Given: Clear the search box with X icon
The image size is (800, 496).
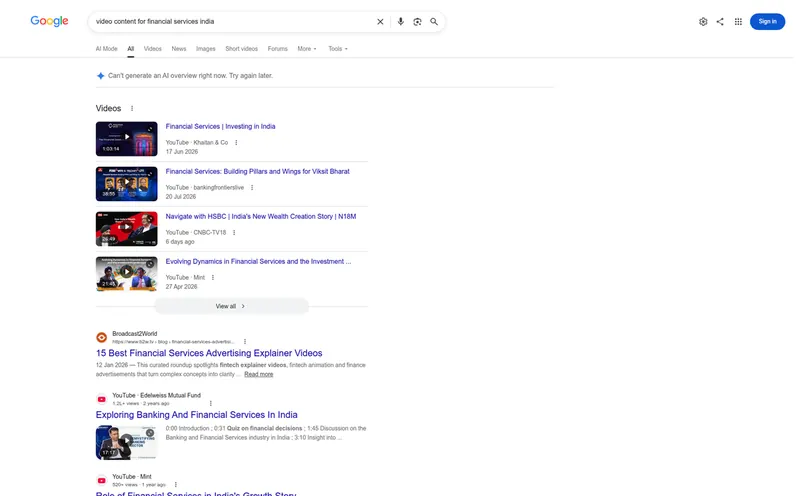Looking at the screenshot, I should pos(380,21).
